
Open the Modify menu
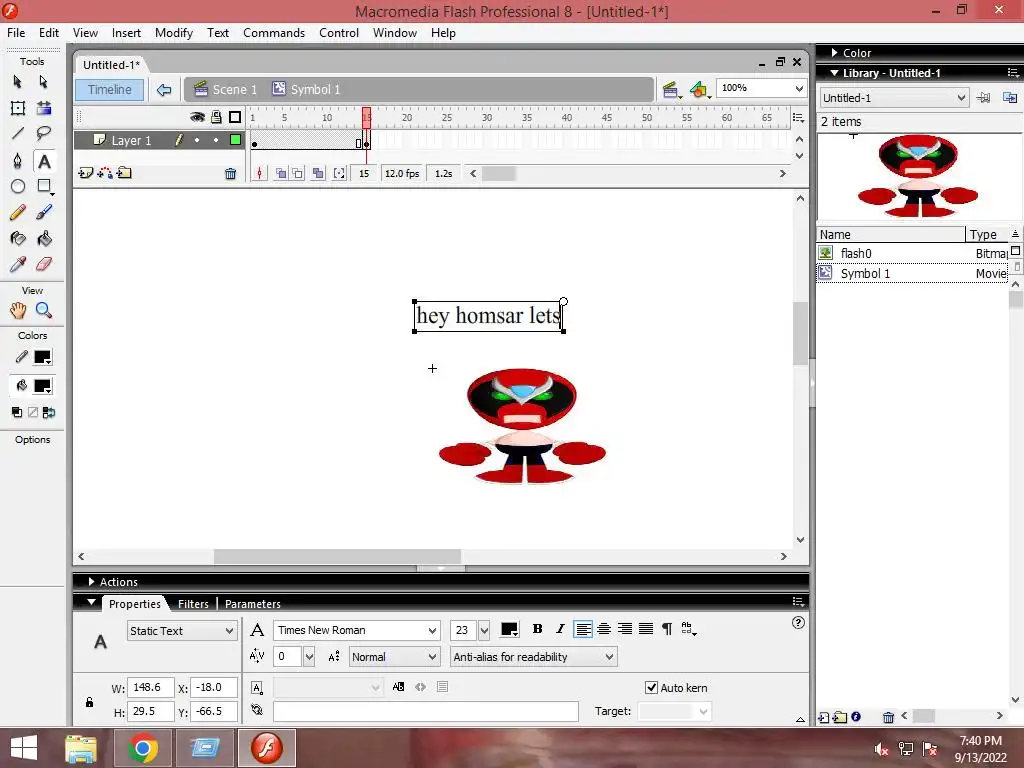(174, 33)
